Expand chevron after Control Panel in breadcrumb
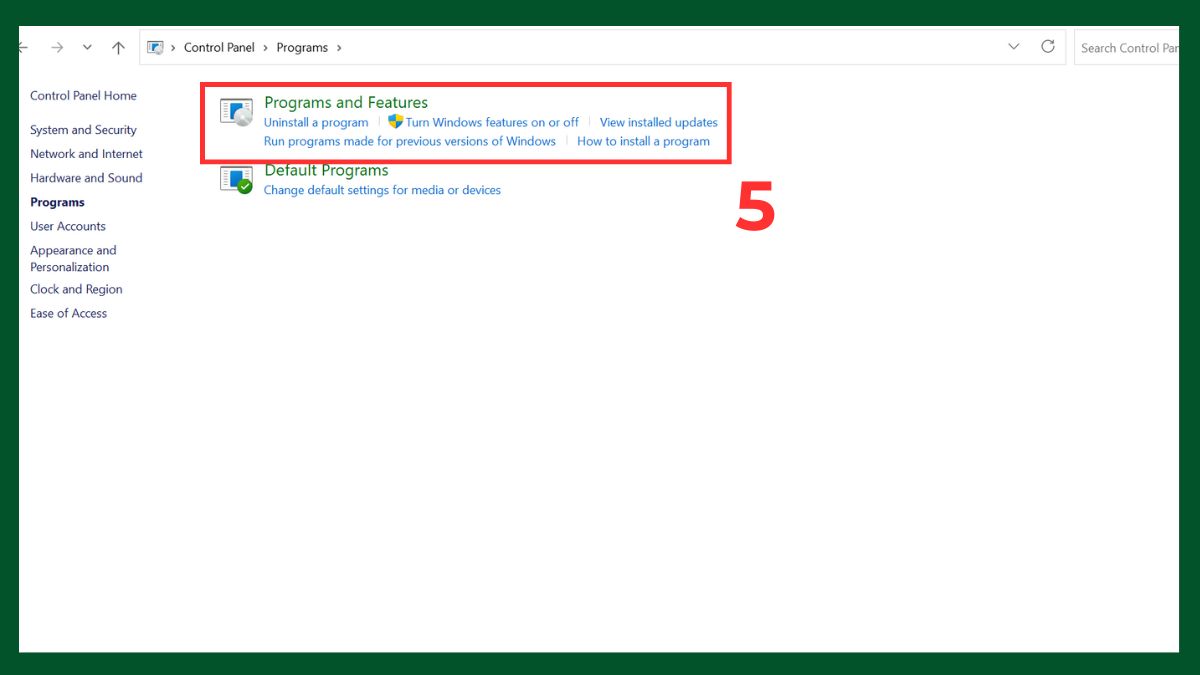 [x=266, y=48]
